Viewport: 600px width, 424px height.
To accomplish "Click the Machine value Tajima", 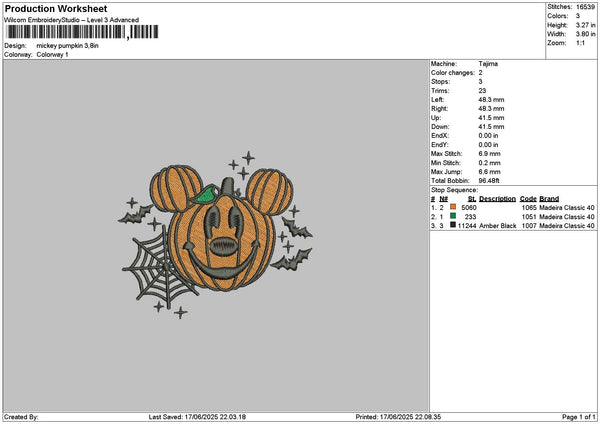I will 488,64.
